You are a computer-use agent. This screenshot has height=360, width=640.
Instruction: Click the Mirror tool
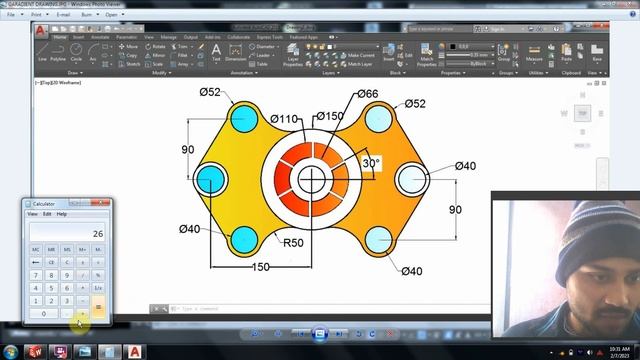point(155,55)
